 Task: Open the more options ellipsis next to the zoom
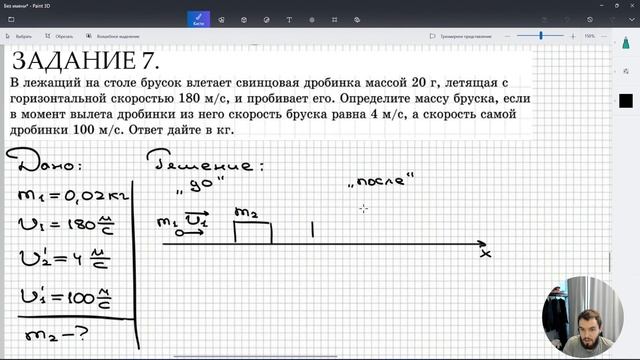(x=604, y=36)
